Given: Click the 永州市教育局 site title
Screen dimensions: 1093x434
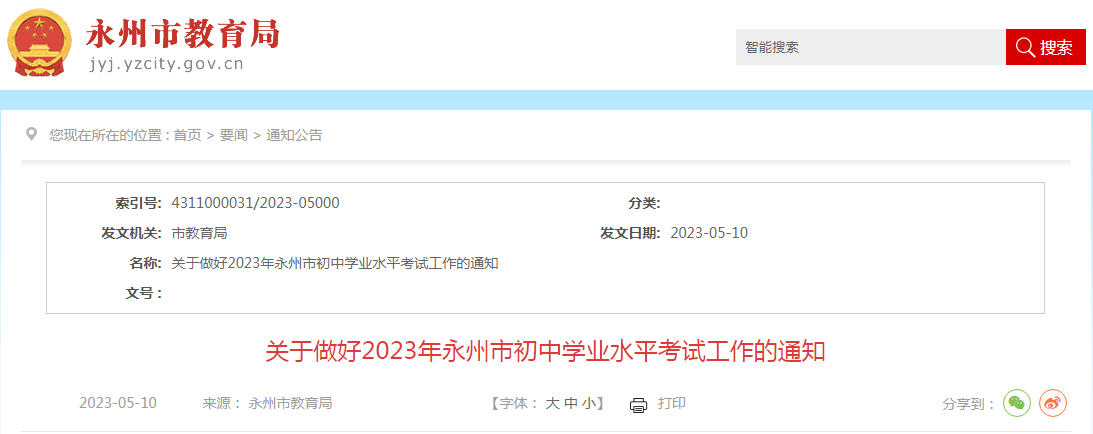Looking at the screenshot, I should 183,33.
